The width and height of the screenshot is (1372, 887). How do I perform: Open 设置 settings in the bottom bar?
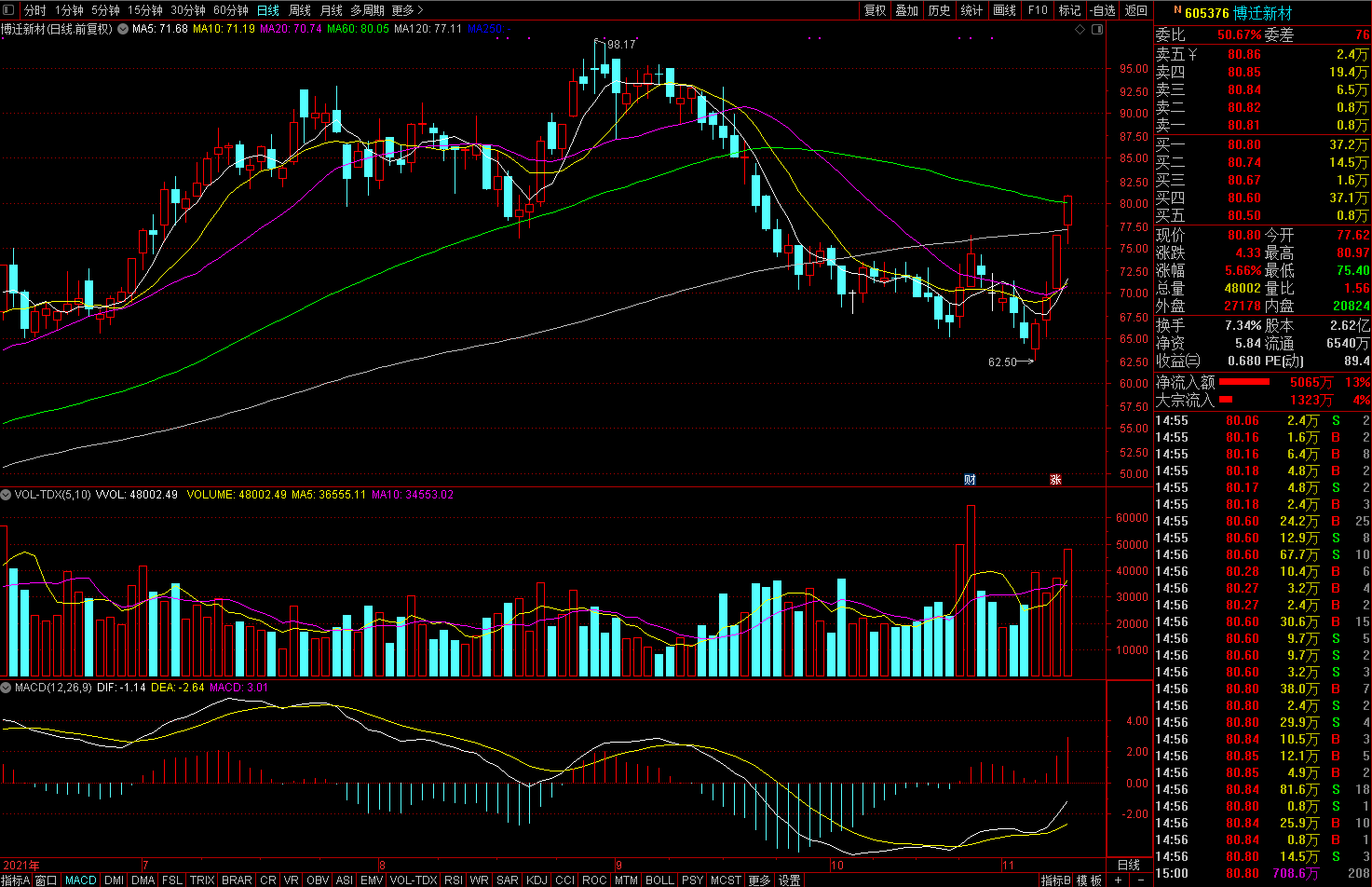790,880
